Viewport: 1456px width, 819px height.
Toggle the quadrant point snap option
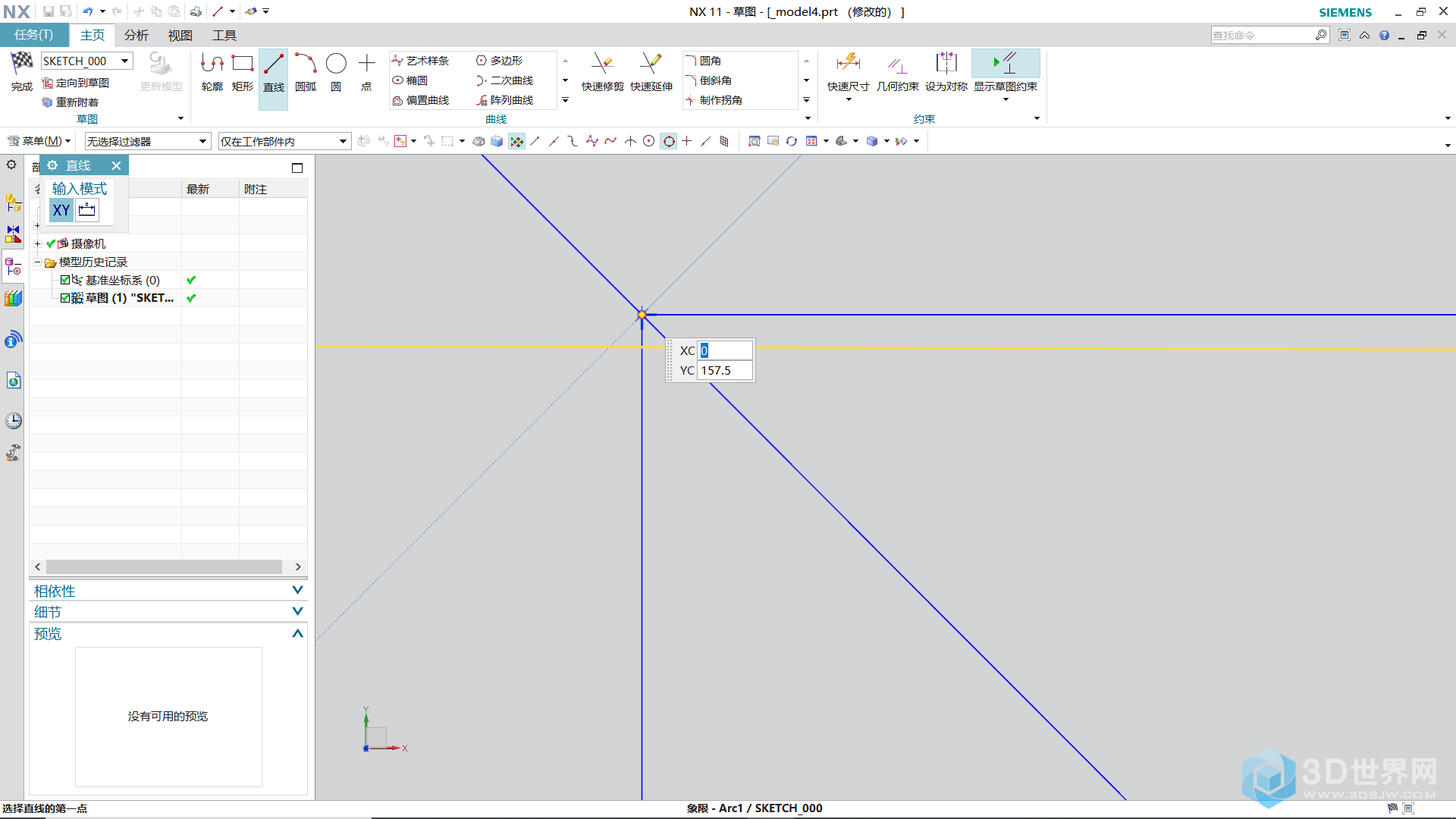point(669,141)
